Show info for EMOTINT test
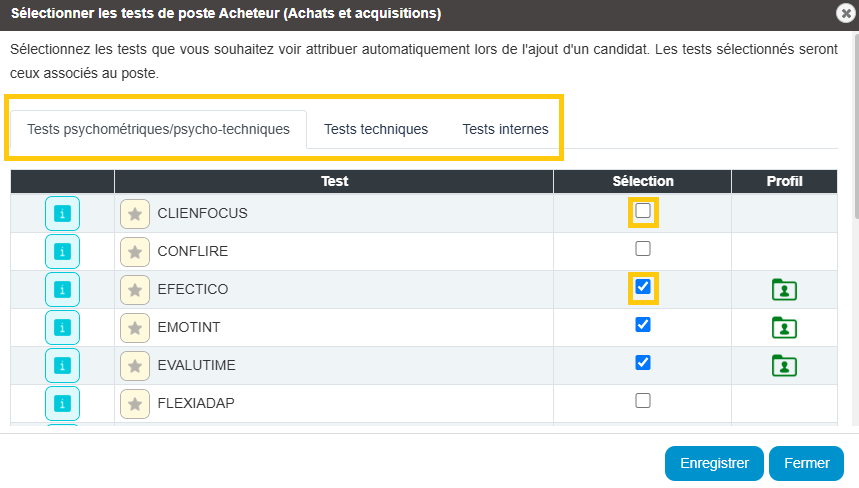Viewport: 859px width, 488px height. tap(62, 328)
